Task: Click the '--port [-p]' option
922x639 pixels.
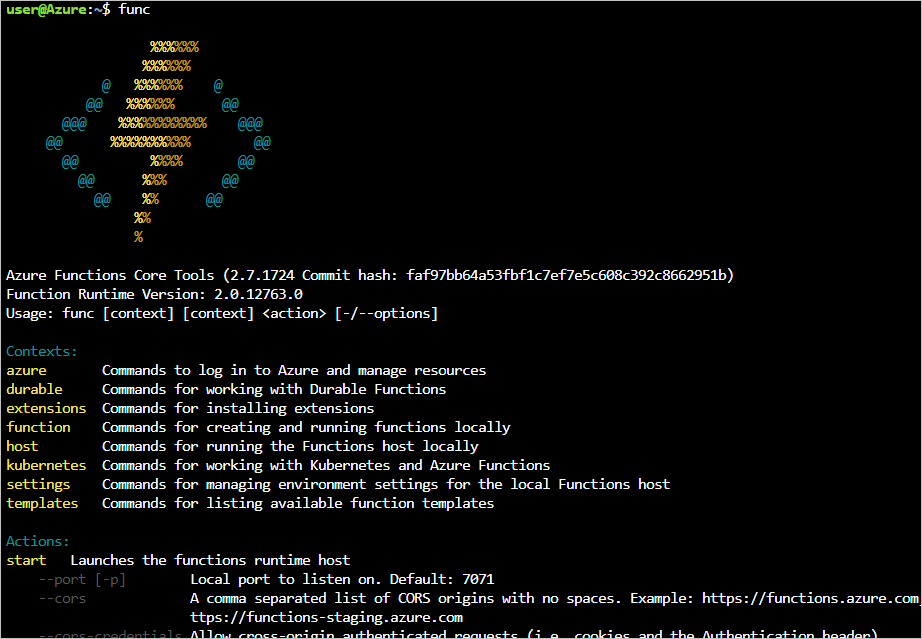Action: pos(82,580)
